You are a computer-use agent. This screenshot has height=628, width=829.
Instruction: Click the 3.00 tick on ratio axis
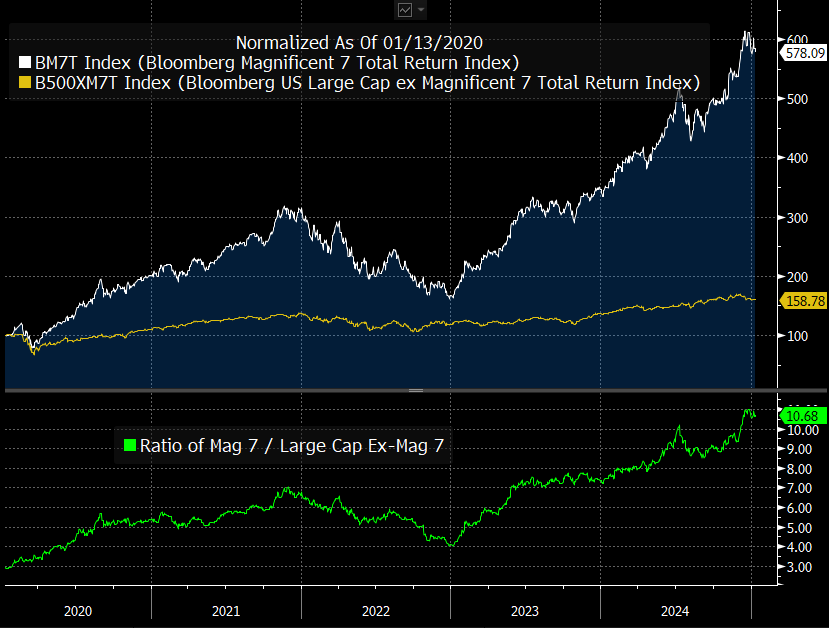[x=799, y=567]
